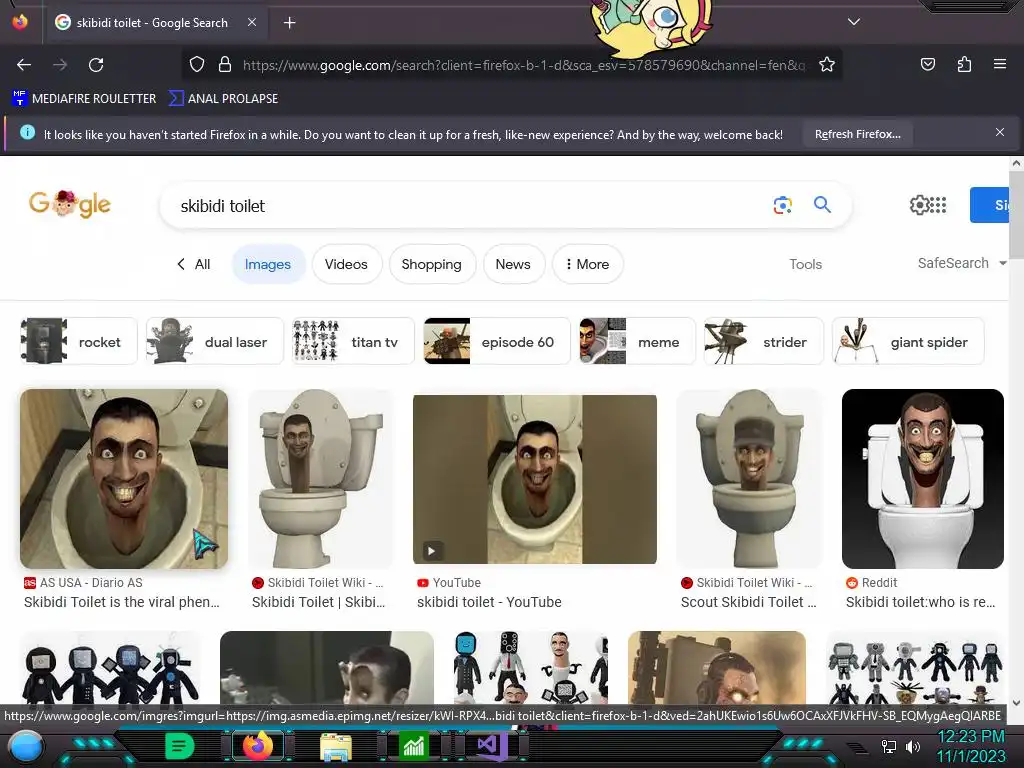
Task: Open Reddit Skibidi toilet image result
Action: (x=923, y=479)
